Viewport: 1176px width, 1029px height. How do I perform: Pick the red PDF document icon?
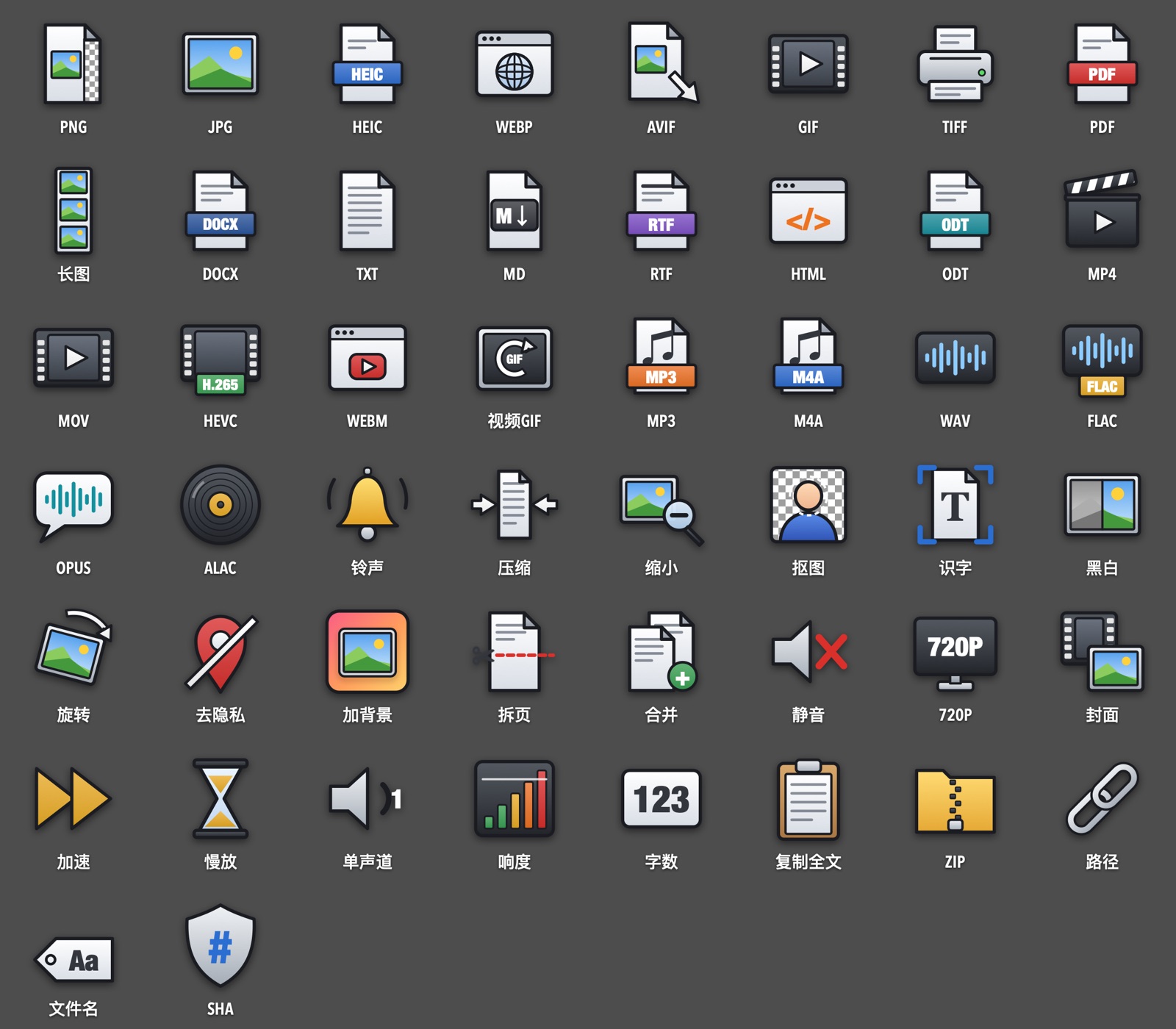[1102, 64]
